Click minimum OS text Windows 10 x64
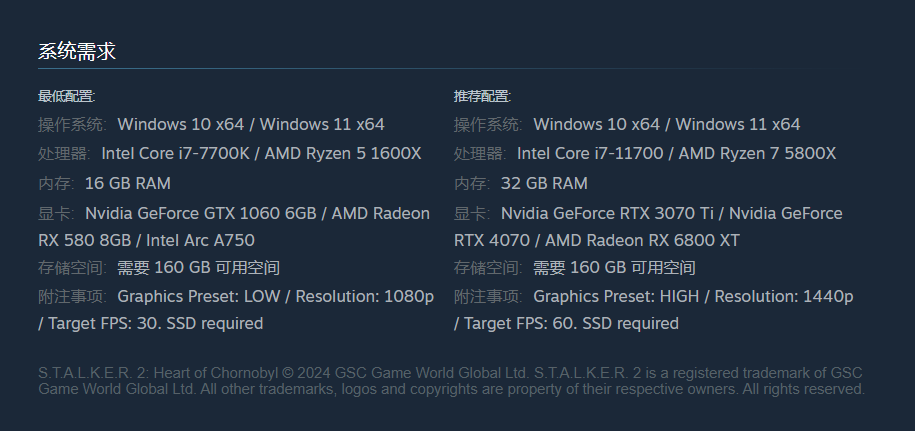915x431 pixels. point(180,124)
